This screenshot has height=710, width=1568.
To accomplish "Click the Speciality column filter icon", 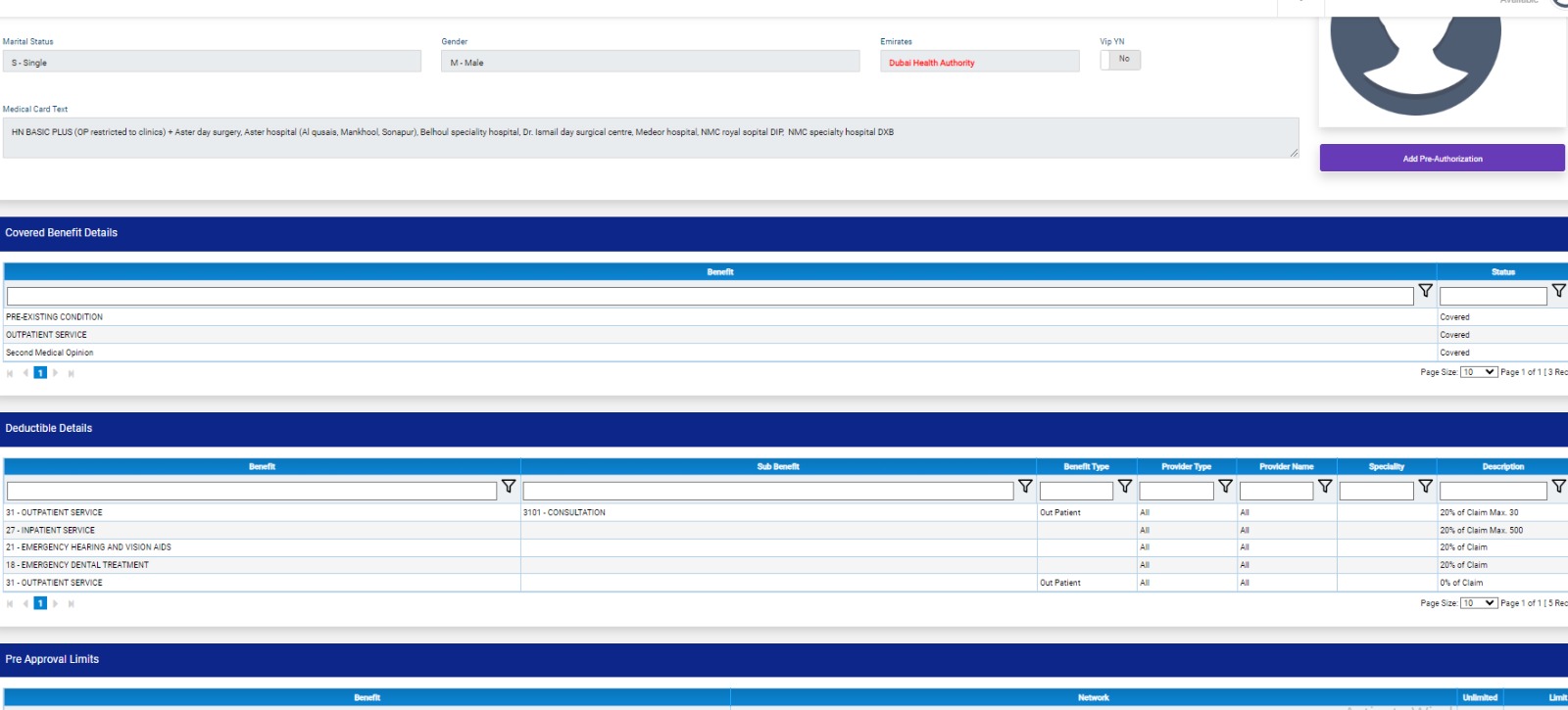I will pos(1425,486).
